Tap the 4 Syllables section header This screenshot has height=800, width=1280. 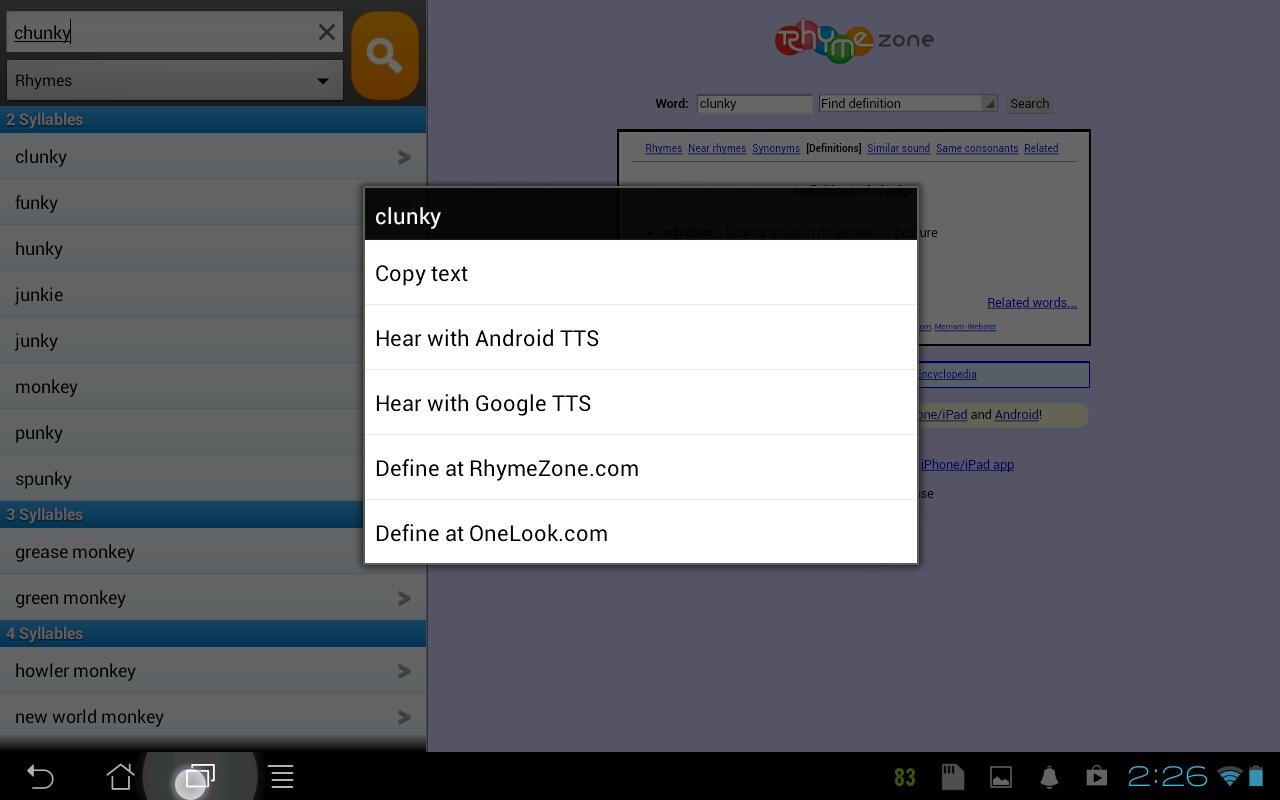point(213,634)
